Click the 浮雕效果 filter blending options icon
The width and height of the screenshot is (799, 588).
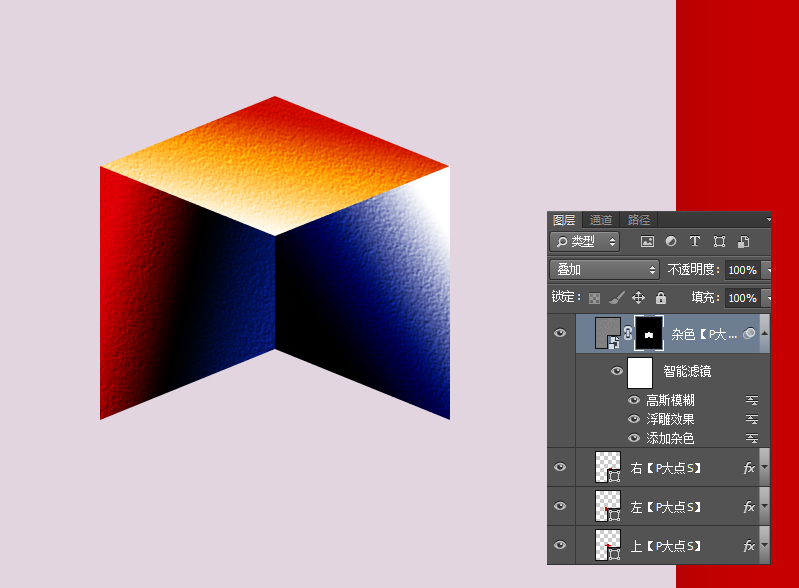[x=752, y=419]
